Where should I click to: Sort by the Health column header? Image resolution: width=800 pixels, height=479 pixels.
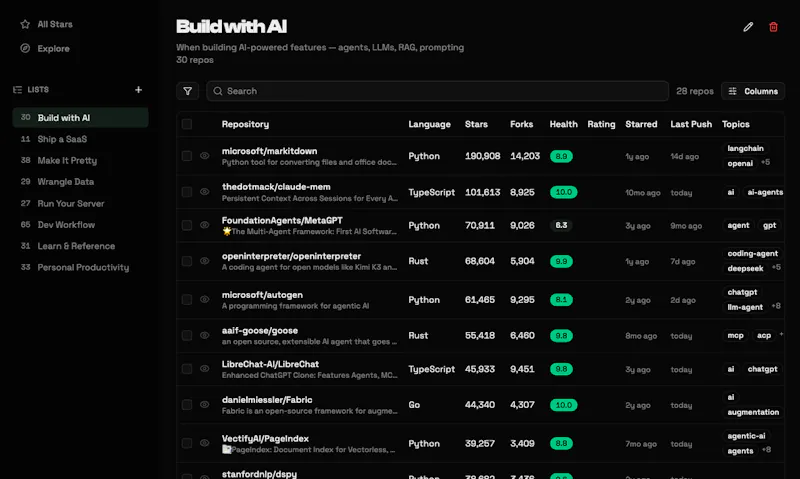(563, 124)
